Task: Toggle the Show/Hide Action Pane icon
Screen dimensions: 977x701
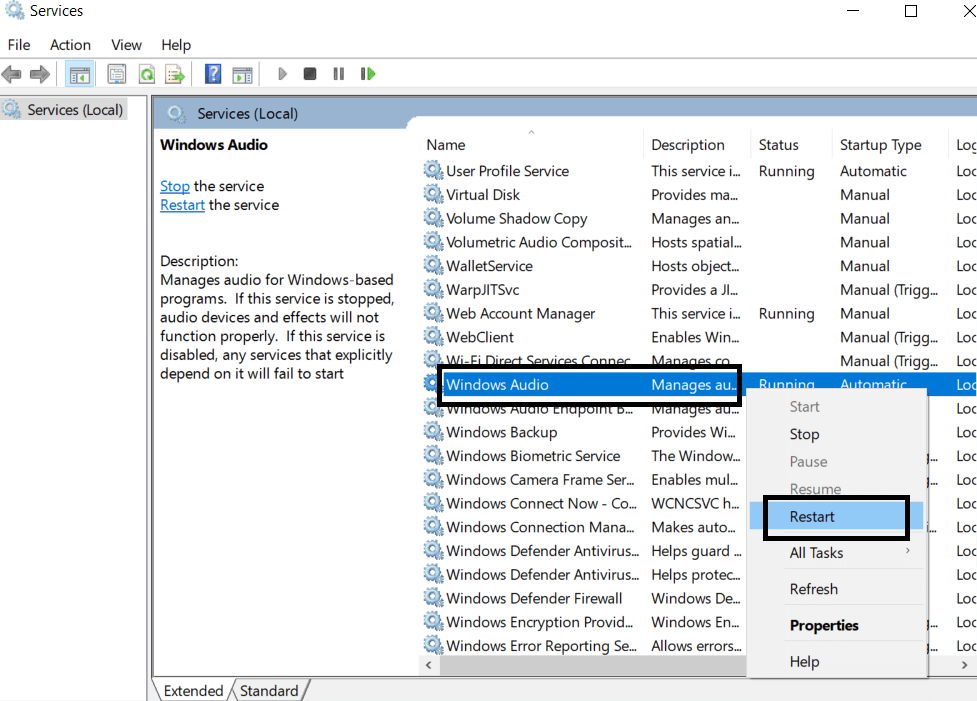Action: click(242, 75)
